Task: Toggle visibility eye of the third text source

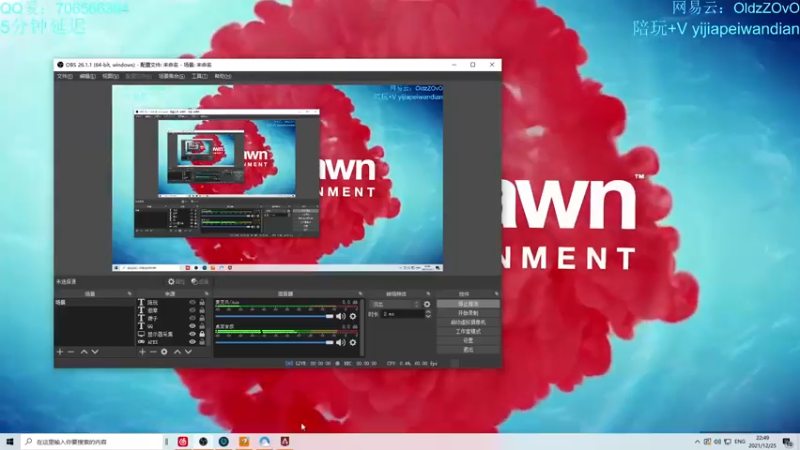Action: point(192,318)
